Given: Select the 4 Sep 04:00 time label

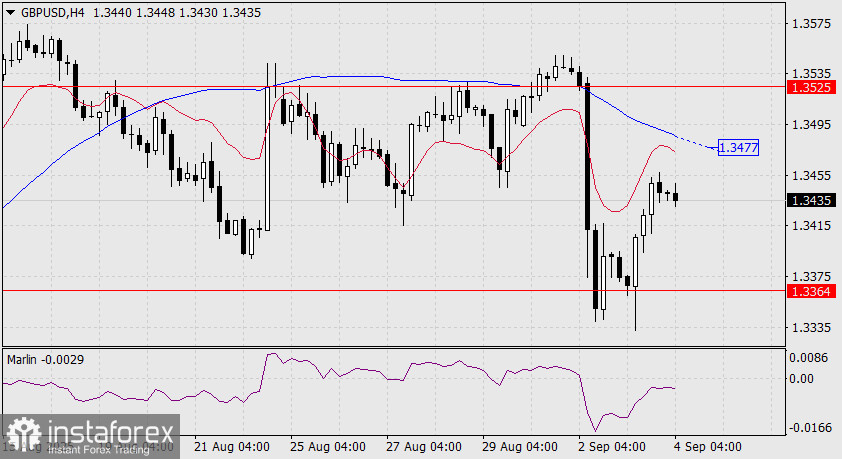Looking at the screenshot, I should [x=708, y=447].
